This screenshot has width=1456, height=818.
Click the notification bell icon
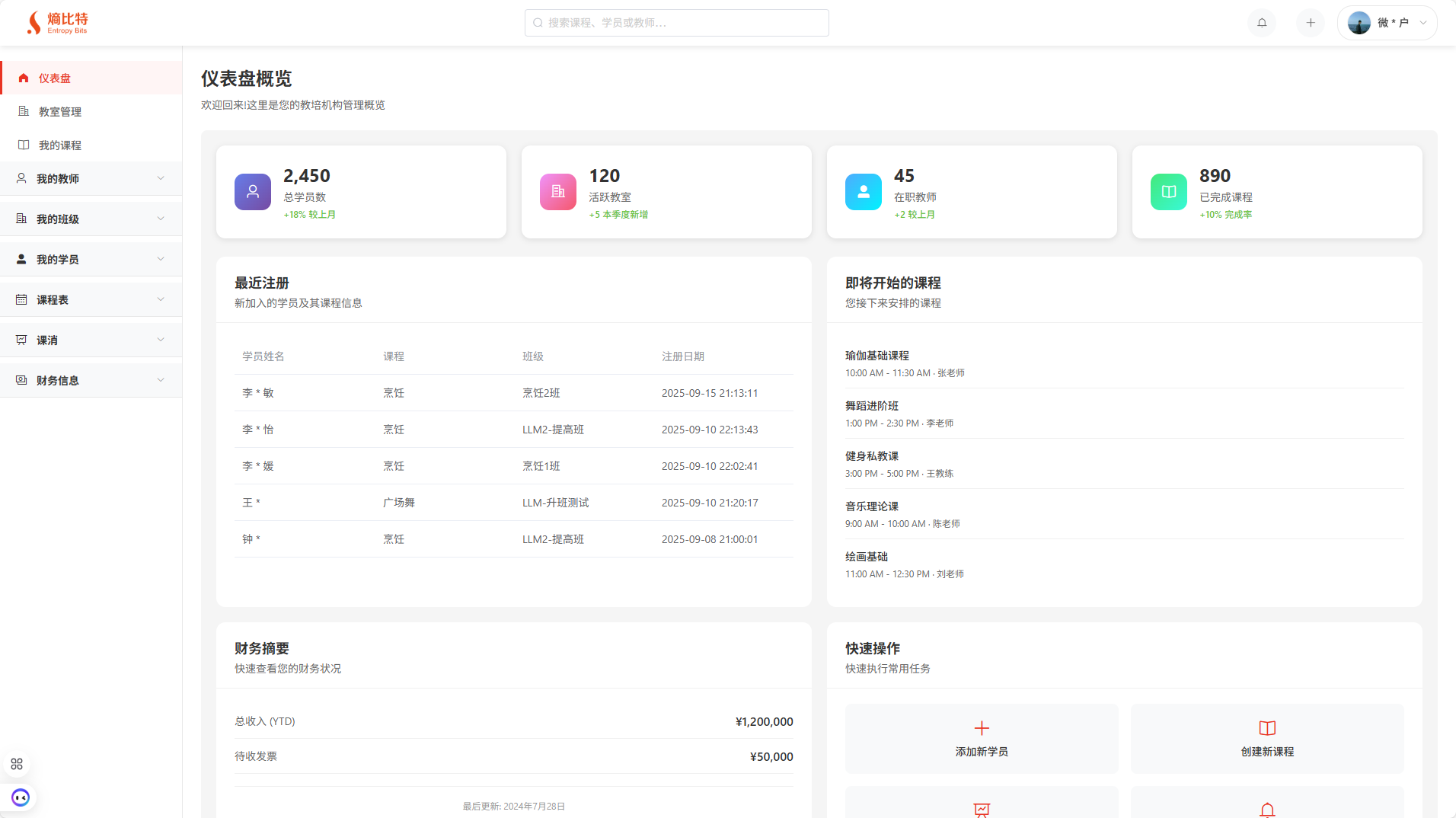click(1261, 23)
